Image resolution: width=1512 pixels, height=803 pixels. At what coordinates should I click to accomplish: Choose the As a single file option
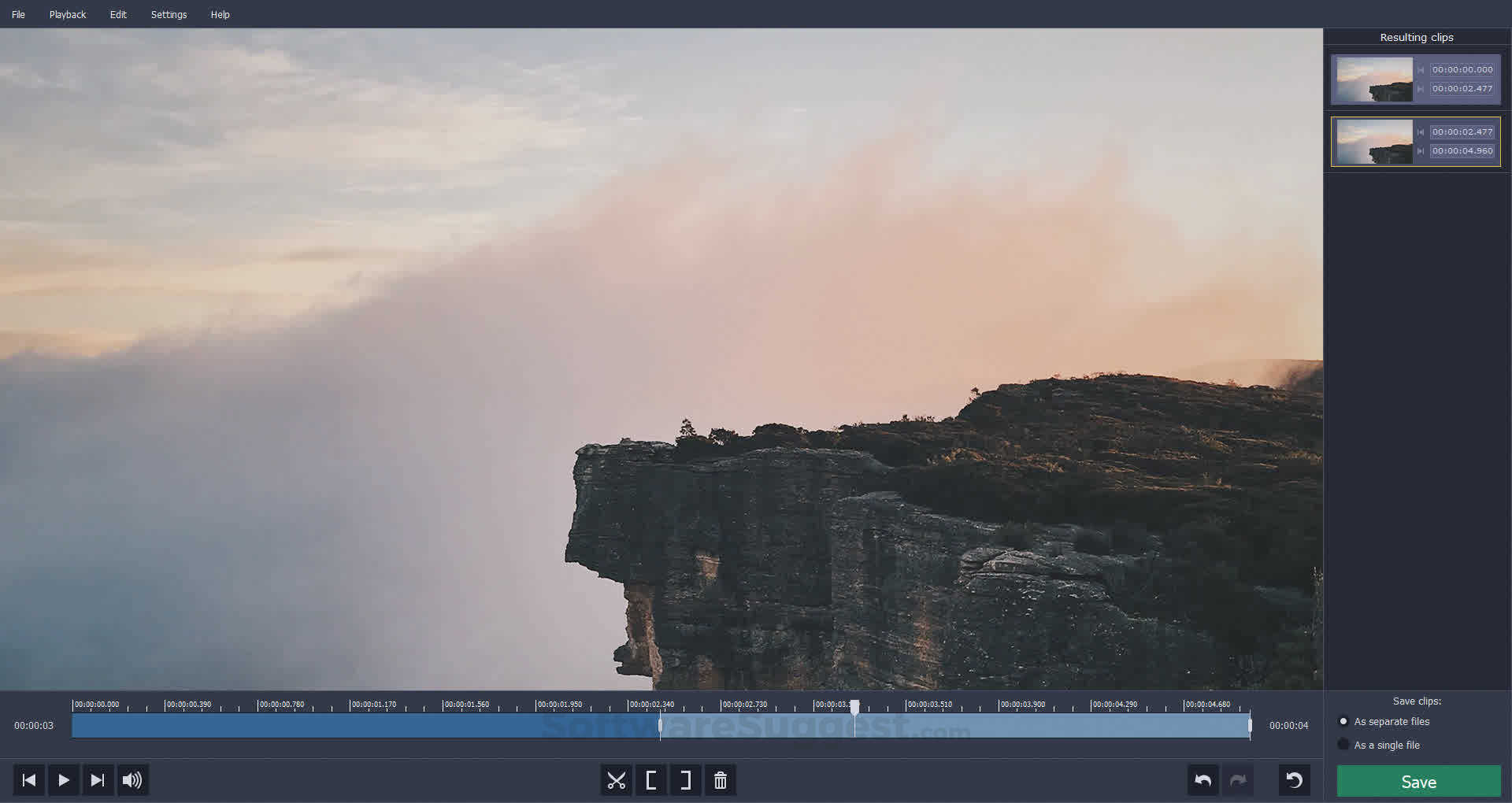(1343, 744)
